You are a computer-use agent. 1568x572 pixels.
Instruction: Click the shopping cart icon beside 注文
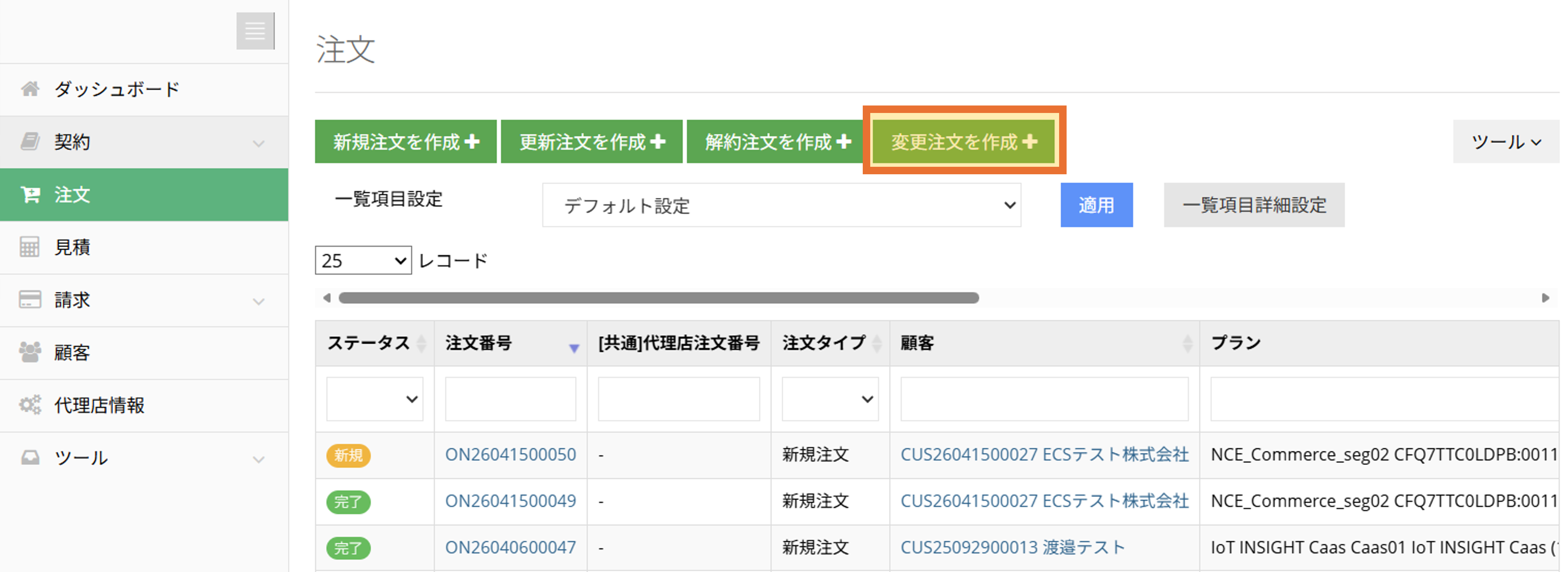pyautogui.click(x=30, y=195)
